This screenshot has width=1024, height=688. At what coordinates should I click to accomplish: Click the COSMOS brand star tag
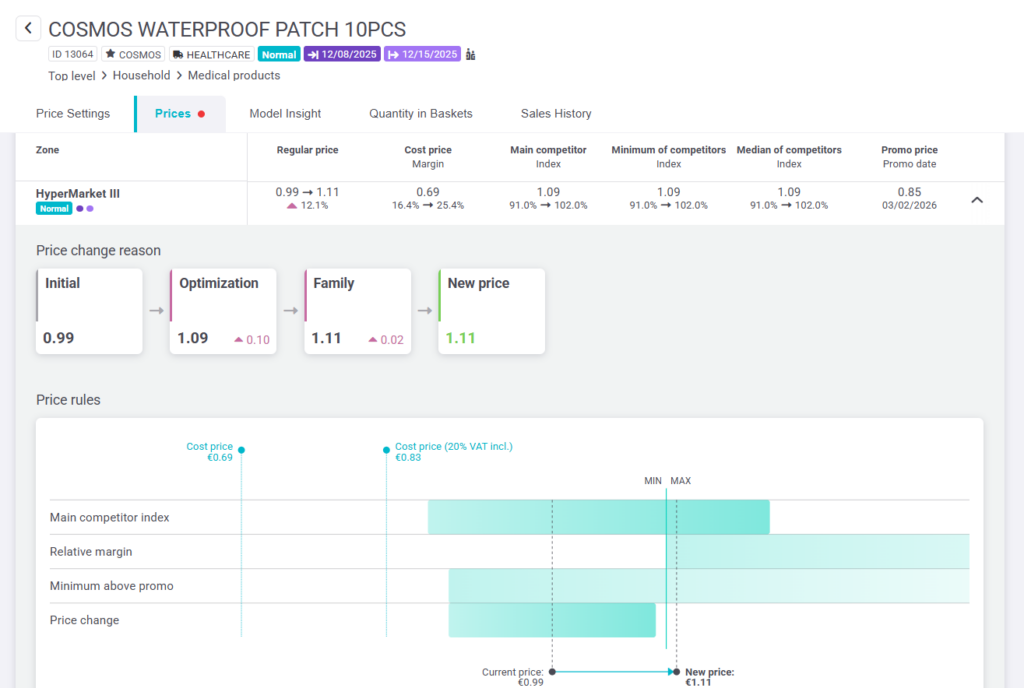(133, 54)
